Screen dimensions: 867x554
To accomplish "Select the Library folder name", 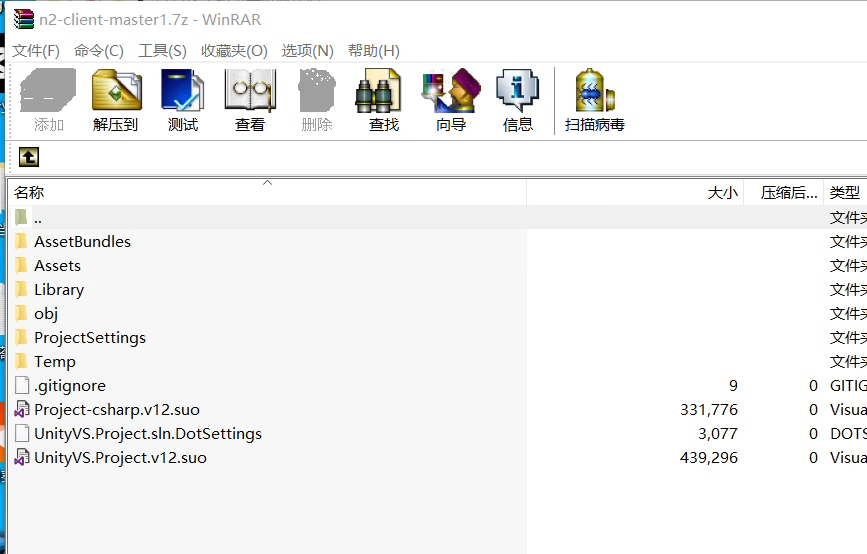I will tap(59, 290).
